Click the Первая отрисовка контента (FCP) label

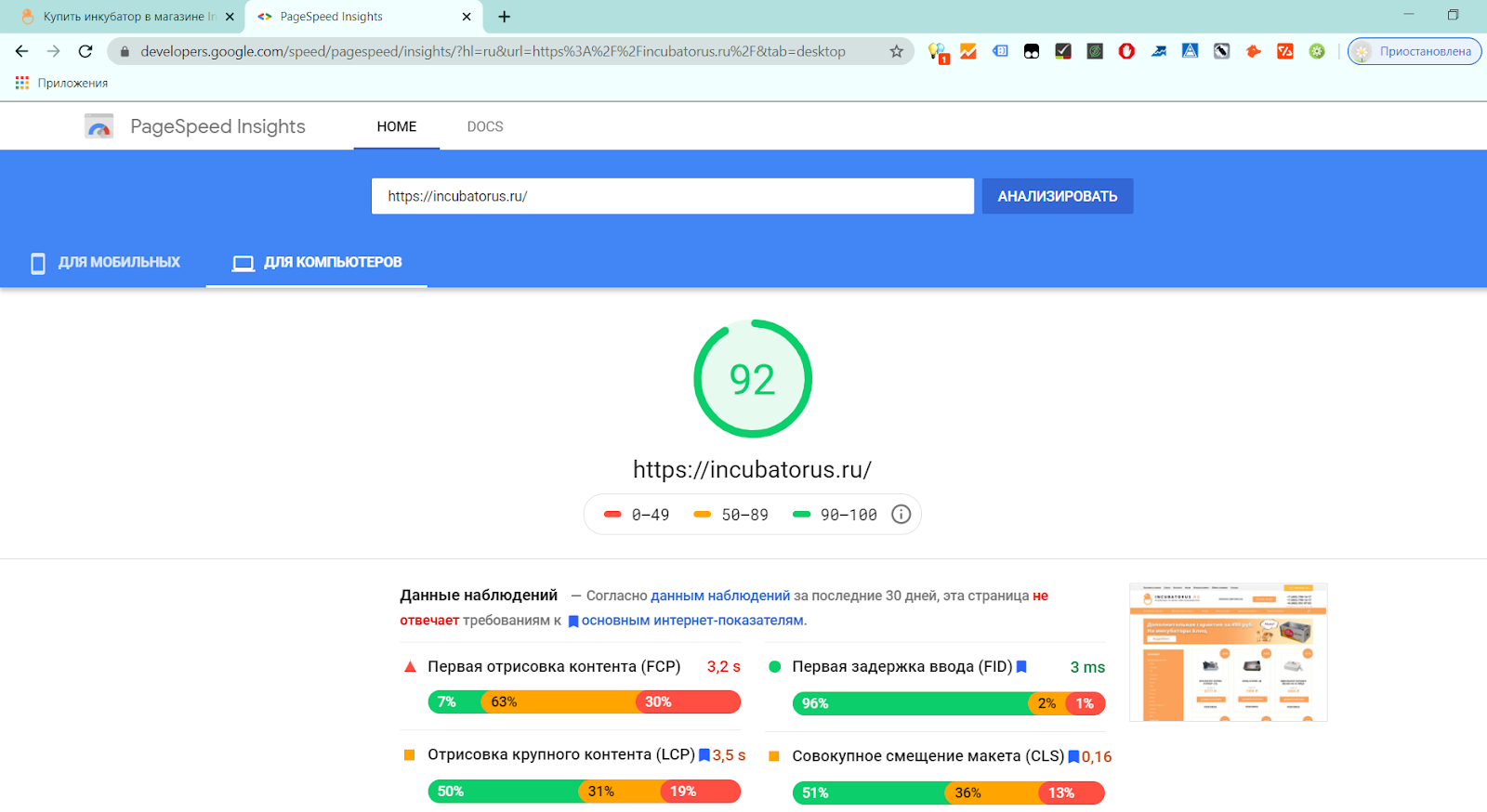click(554, 666)
